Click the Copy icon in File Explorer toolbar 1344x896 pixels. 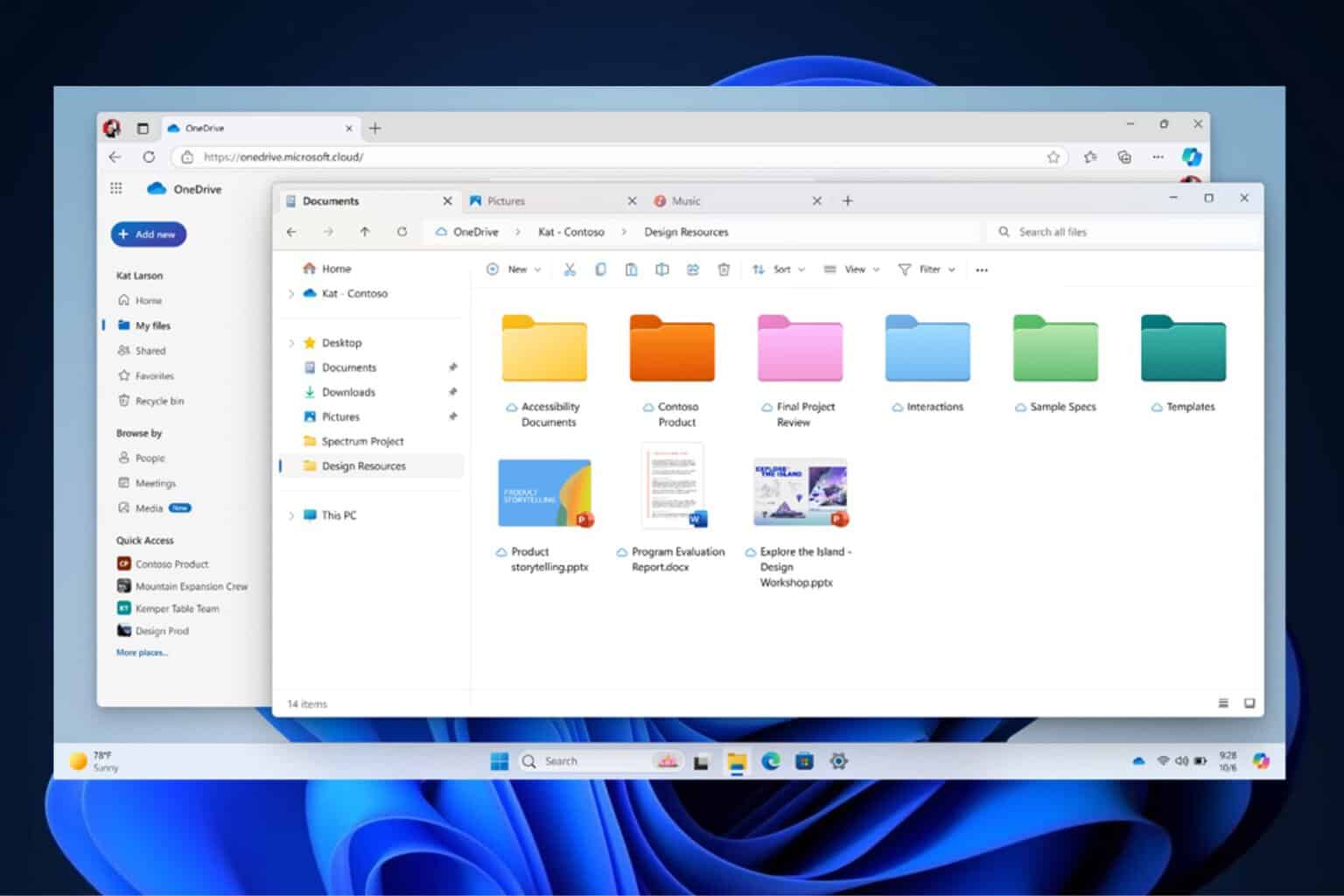pos(600,269)
